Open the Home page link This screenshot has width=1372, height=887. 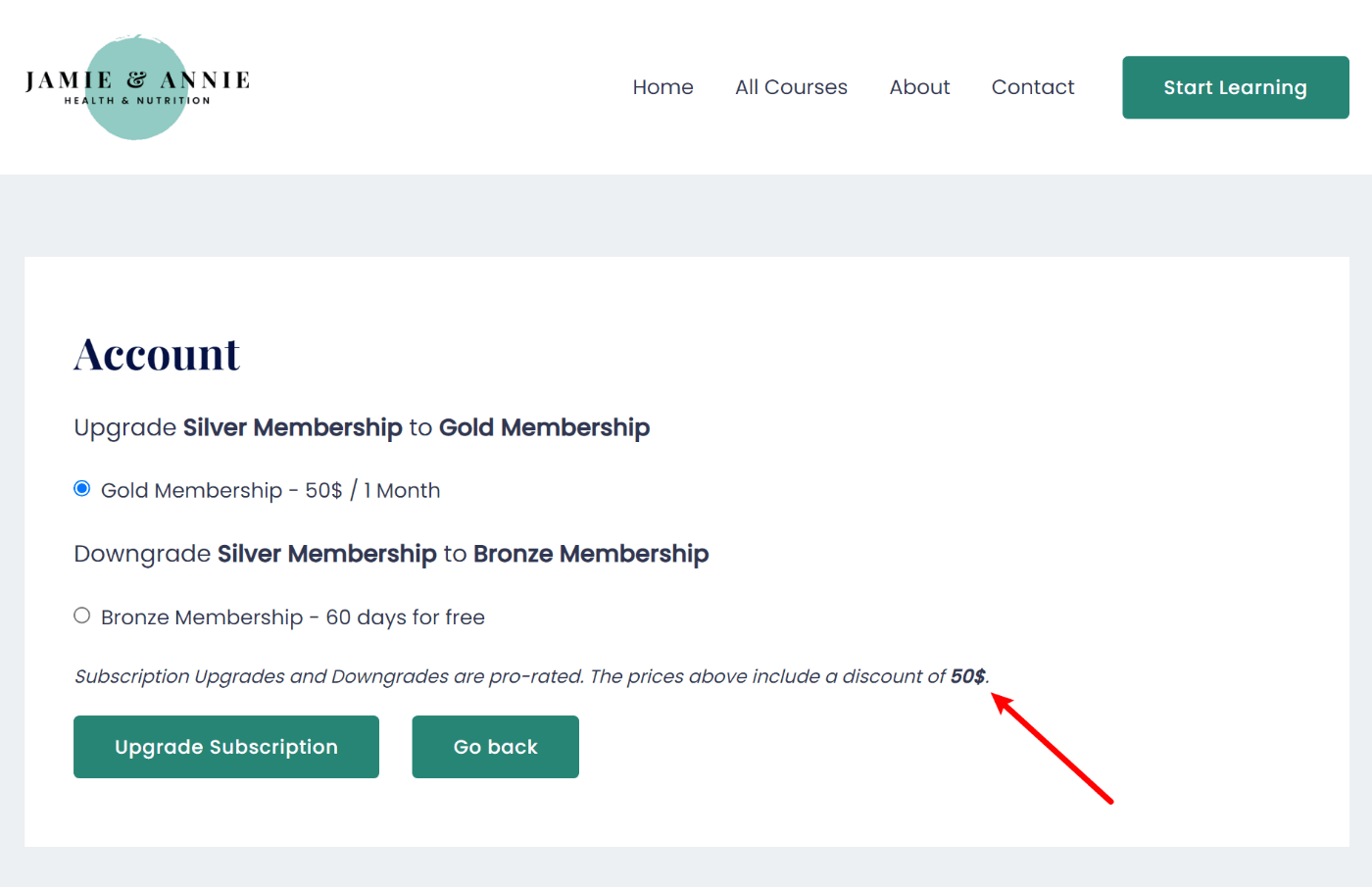662,87
